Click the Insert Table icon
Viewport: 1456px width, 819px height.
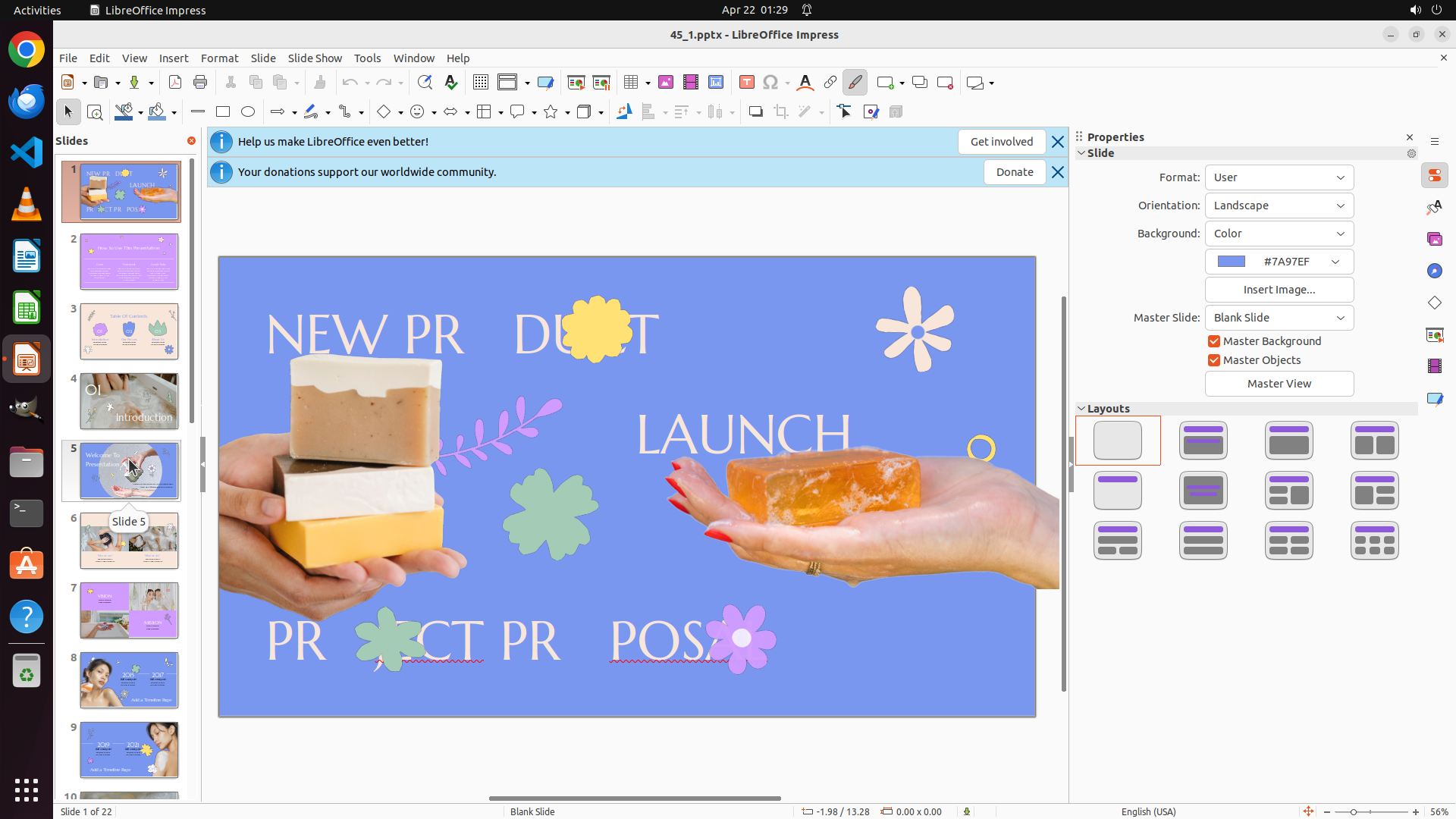pos(631,83)
